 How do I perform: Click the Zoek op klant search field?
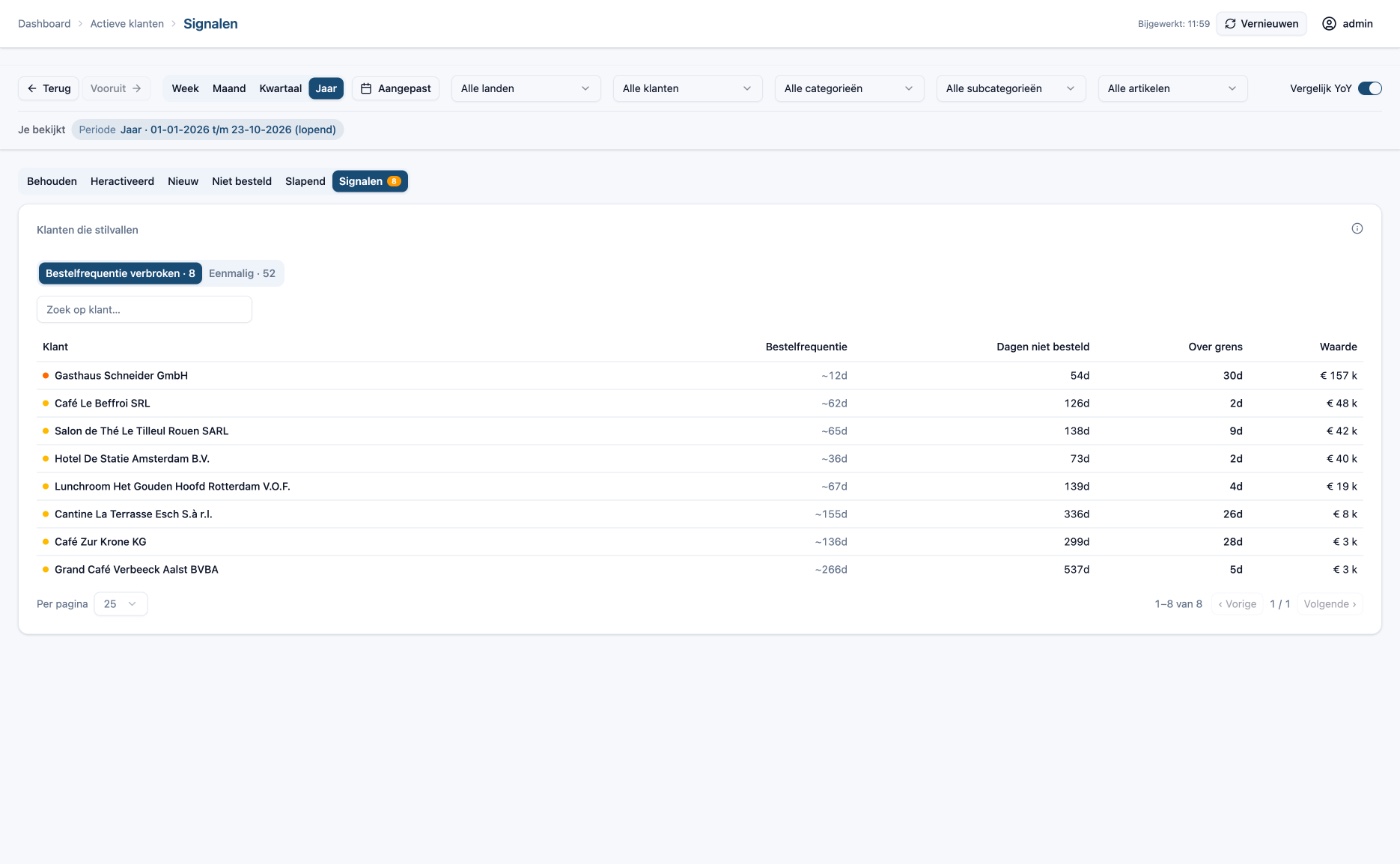144,310
